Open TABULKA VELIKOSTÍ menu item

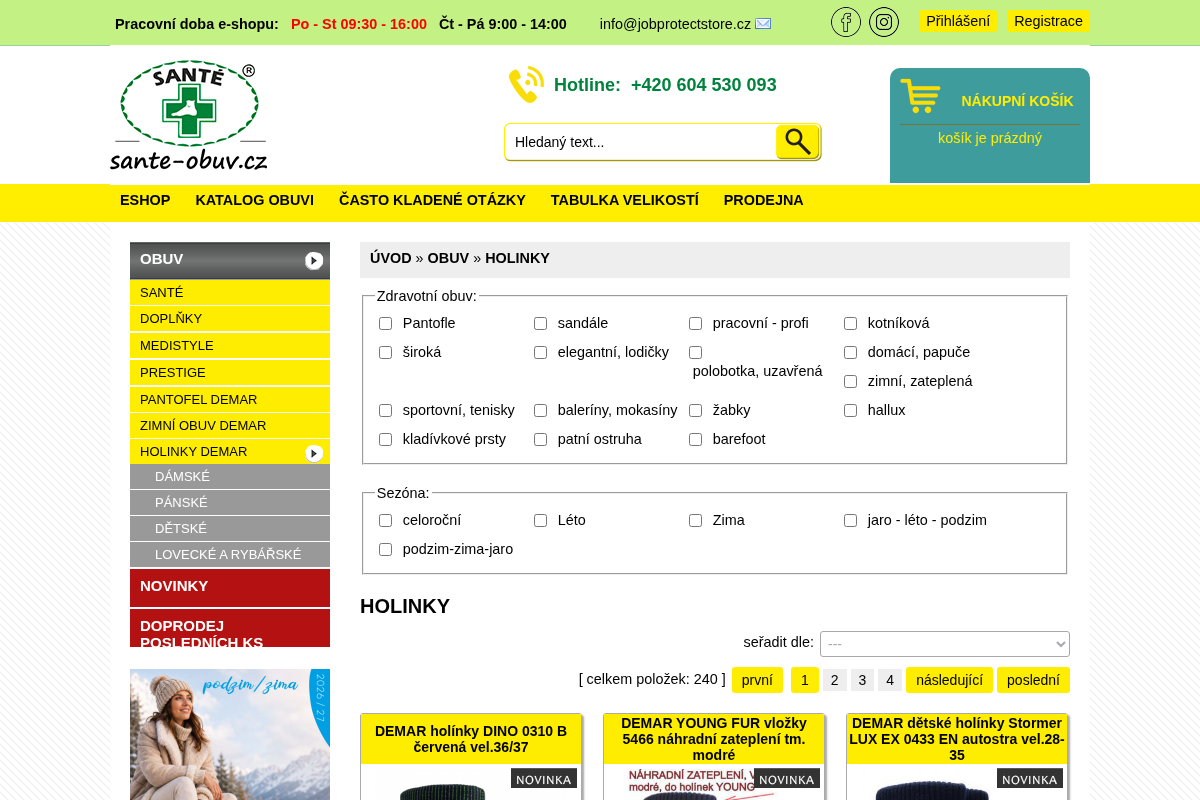625,200
